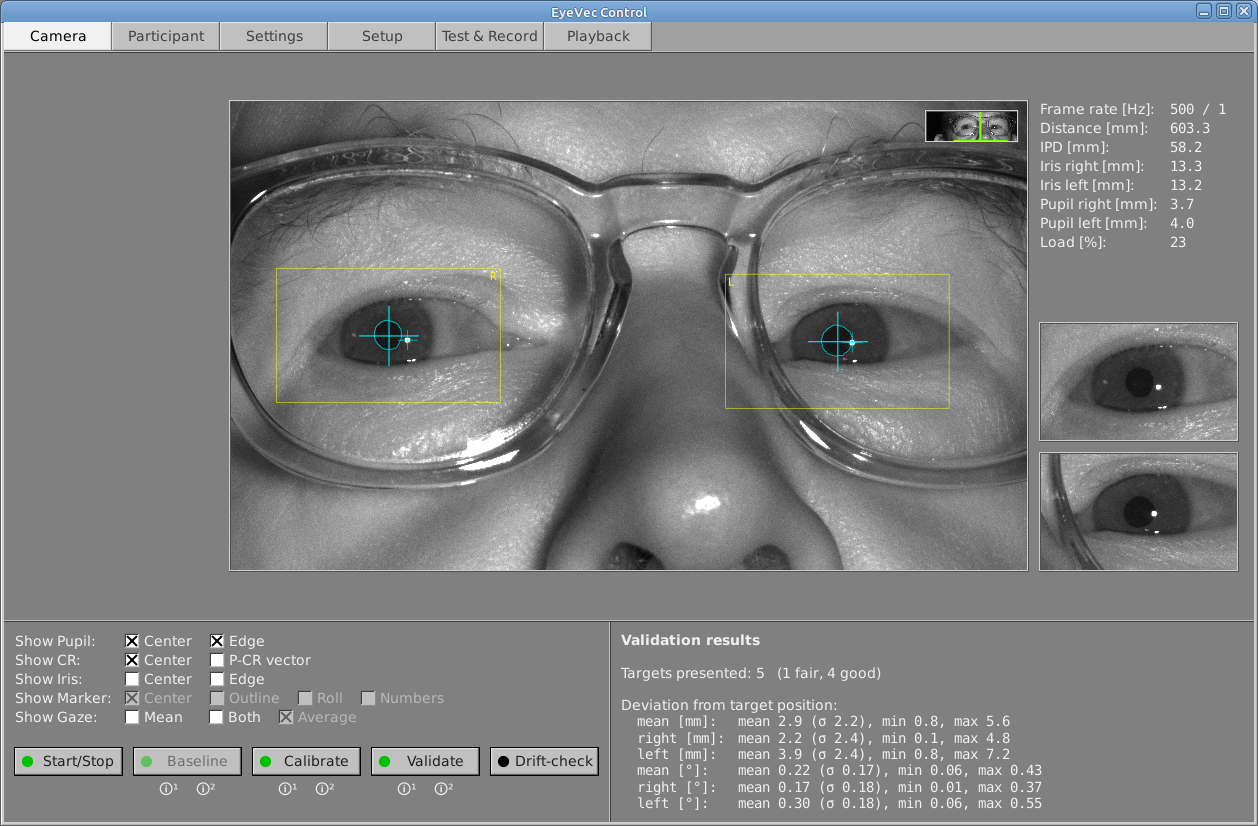Open the Test & Record tab

(490, 36)
